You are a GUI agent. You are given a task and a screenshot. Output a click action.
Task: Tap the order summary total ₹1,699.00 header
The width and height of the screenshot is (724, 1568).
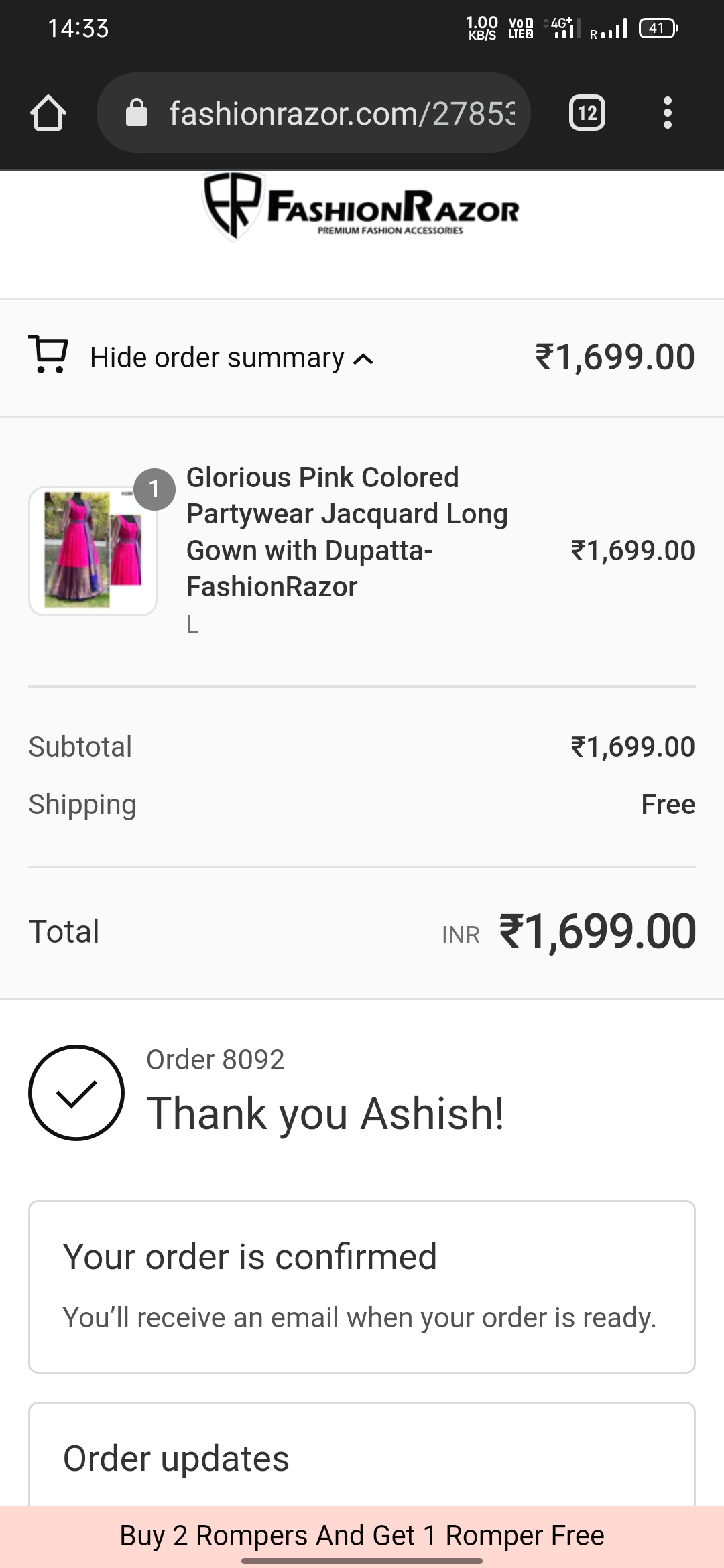click(x=615, y=356)
